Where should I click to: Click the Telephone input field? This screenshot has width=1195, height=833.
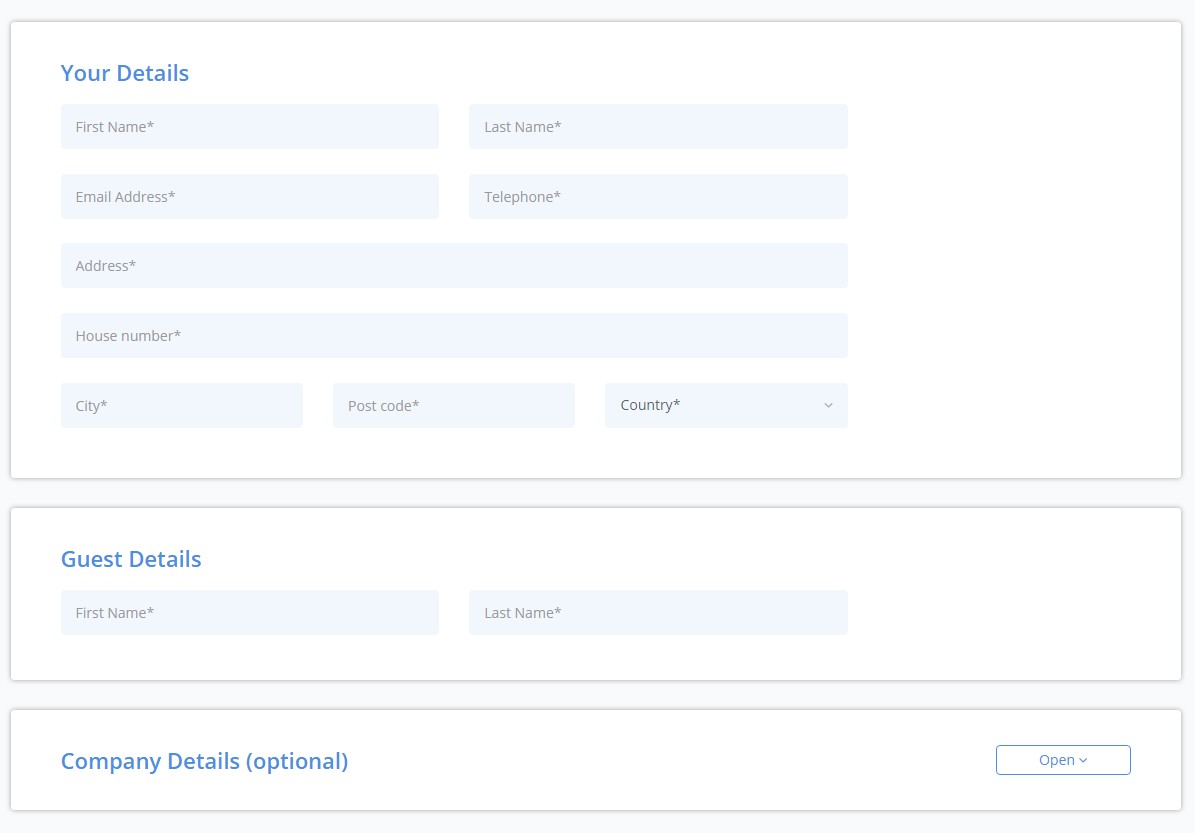658,196
